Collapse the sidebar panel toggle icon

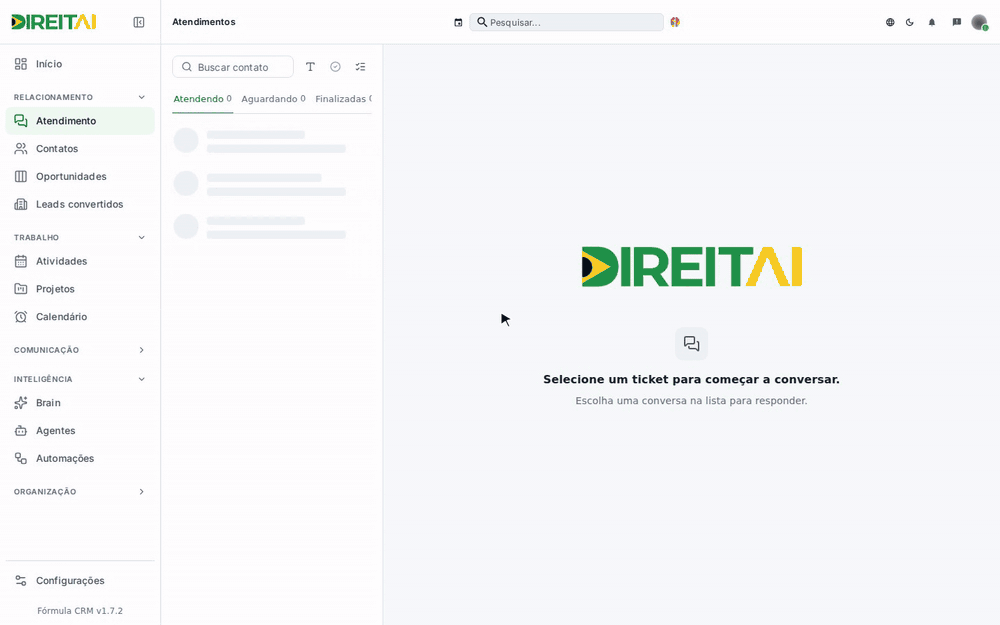[138, 22]
